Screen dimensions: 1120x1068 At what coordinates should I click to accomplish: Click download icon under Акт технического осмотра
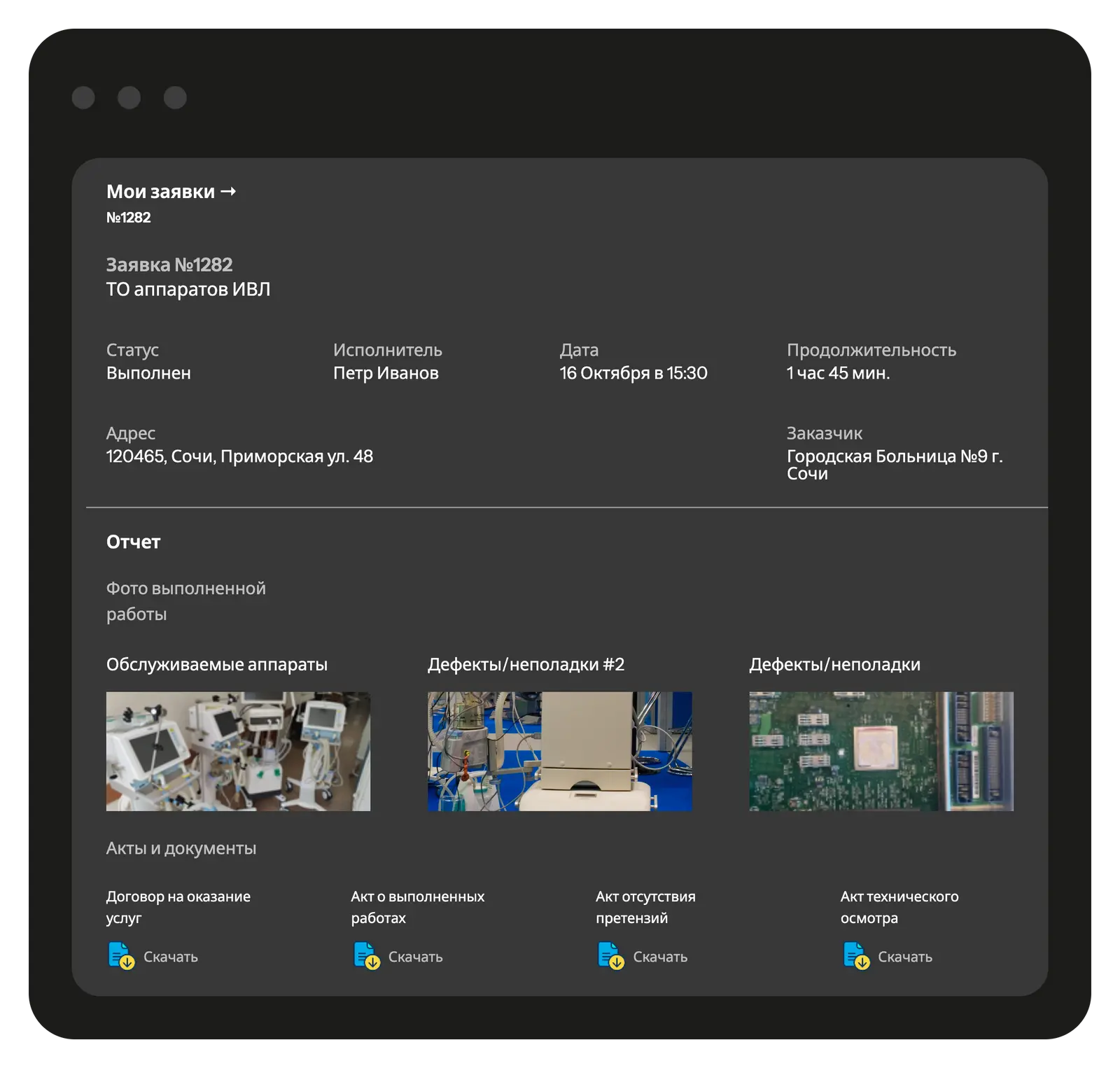pos(856,956)
